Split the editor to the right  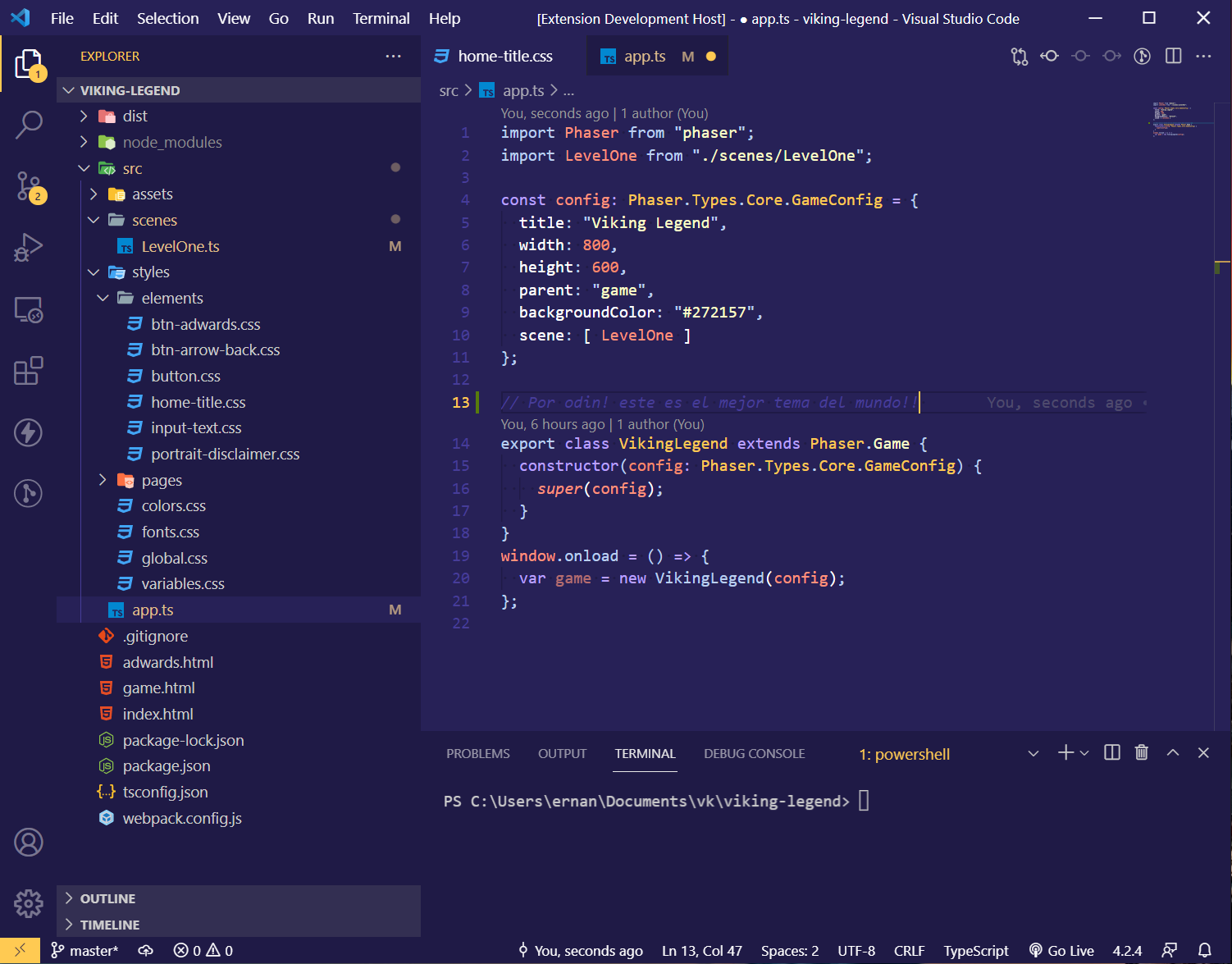pos(1174,56)
